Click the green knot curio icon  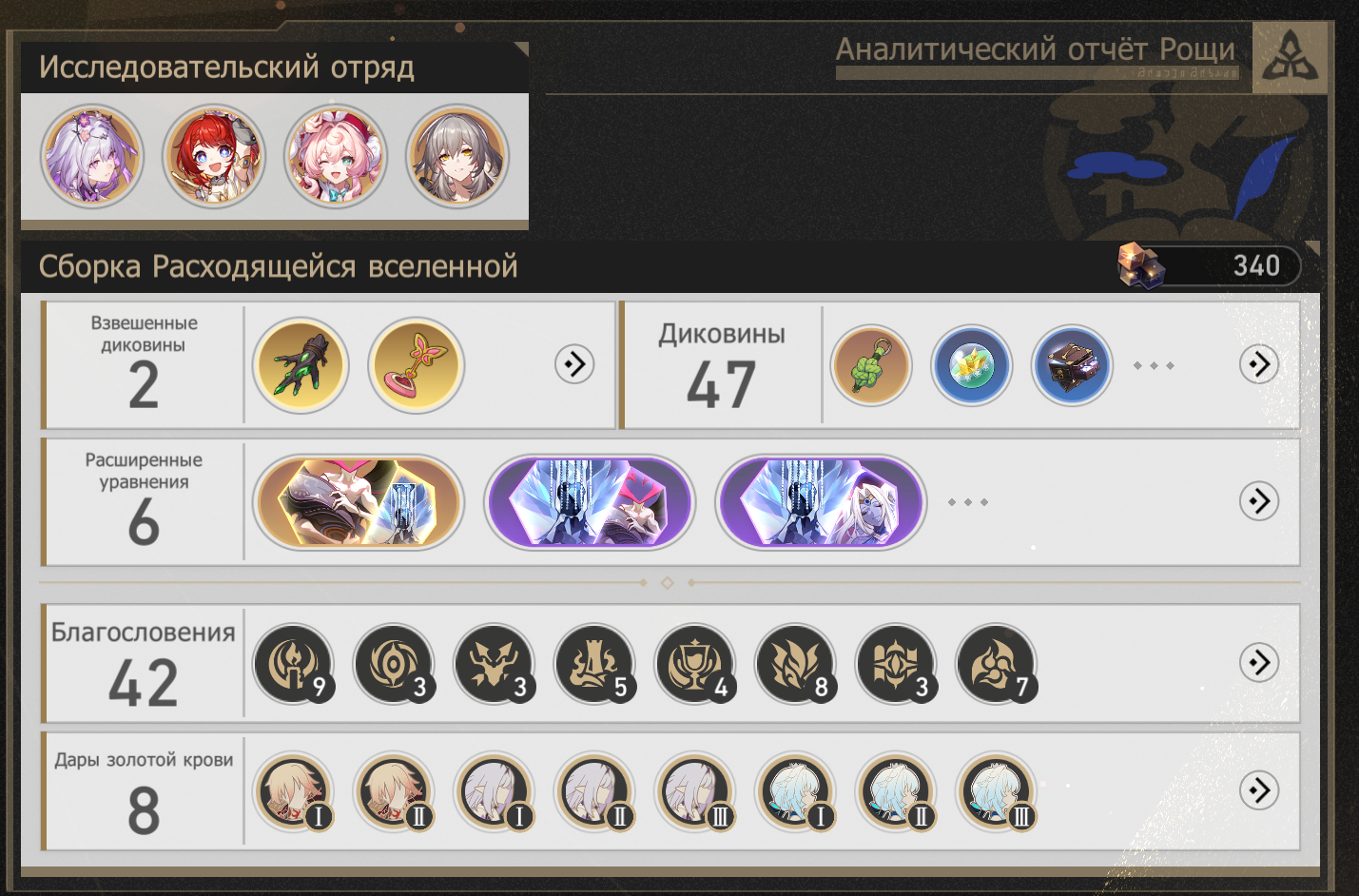pos(871,365)
